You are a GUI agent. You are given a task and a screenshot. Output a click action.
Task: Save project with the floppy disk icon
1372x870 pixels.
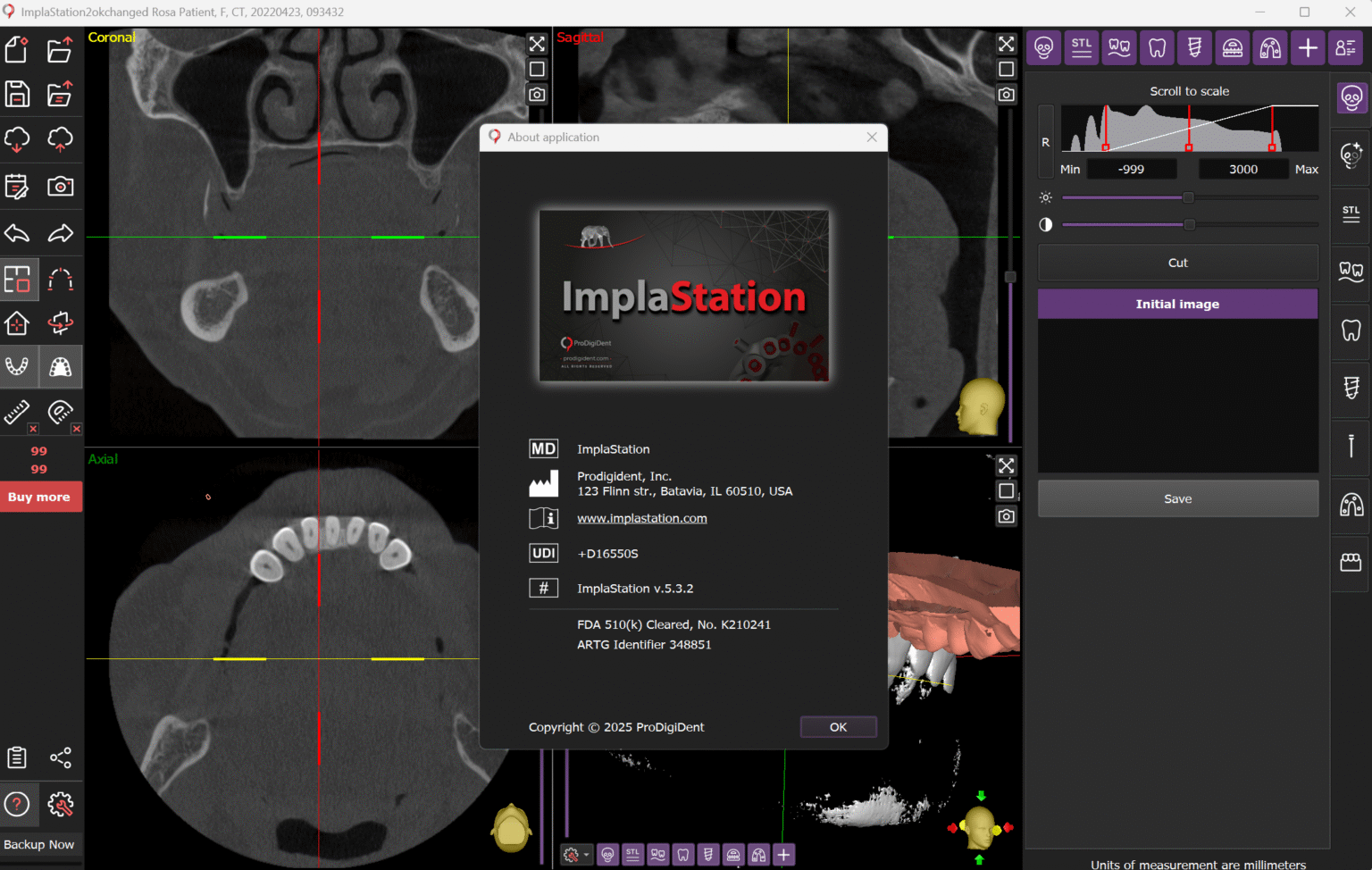(x=17, y=94)
